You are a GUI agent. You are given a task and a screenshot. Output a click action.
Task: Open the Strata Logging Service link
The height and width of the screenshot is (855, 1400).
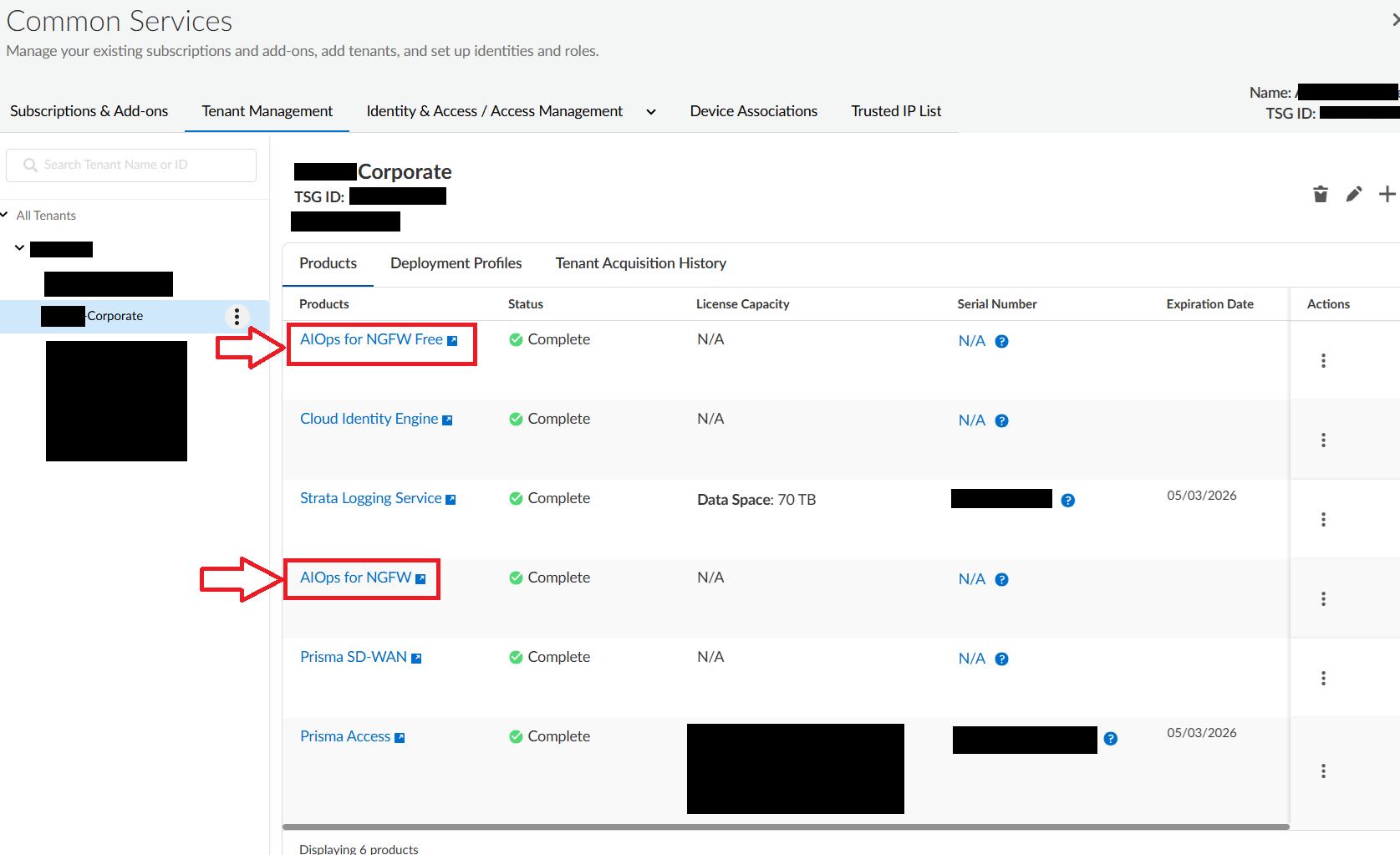coord(370,498)
